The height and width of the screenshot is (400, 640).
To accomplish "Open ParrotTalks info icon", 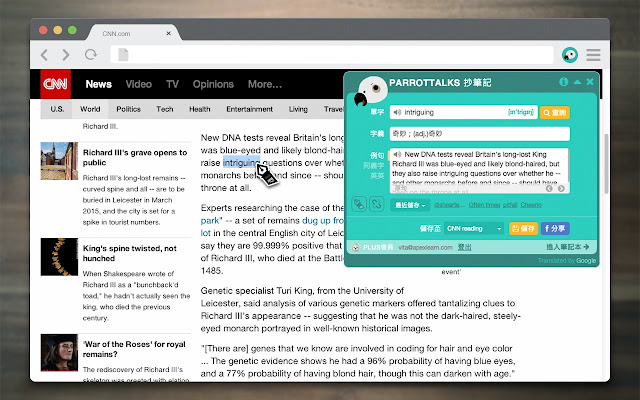I will (x=564, y=82).
